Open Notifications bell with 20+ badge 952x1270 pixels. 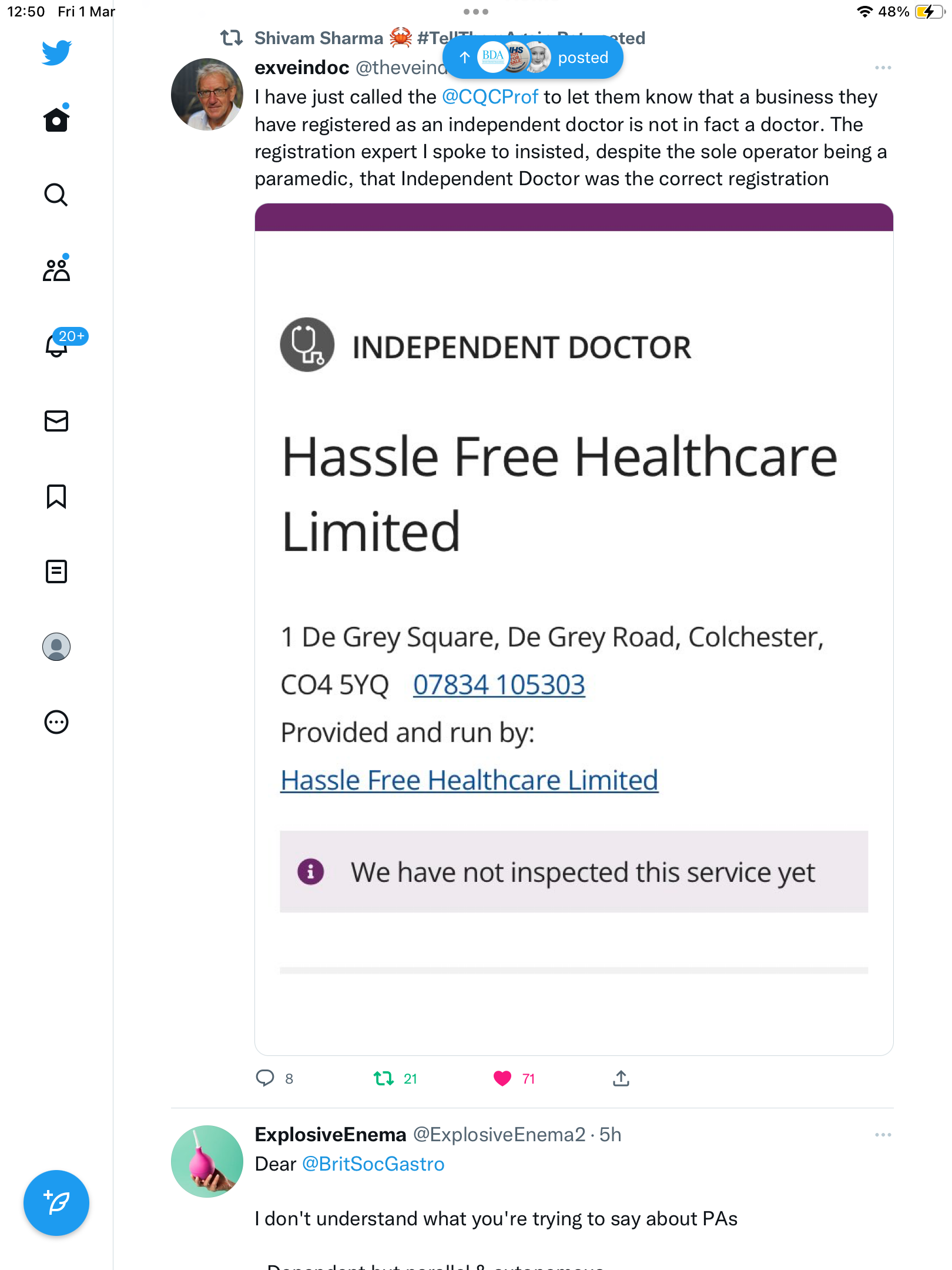[x=58, y=345]
